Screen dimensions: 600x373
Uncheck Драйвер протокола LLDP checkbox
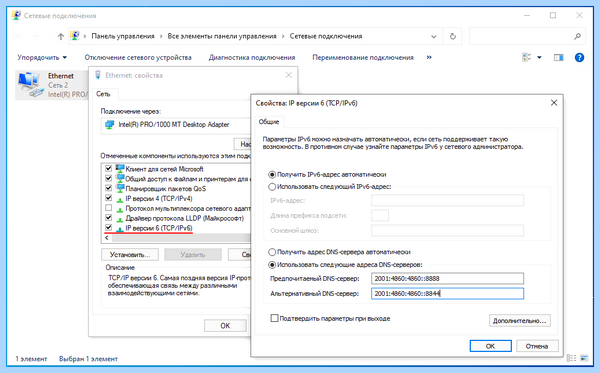pyautogui.click(x=109, y=218)
